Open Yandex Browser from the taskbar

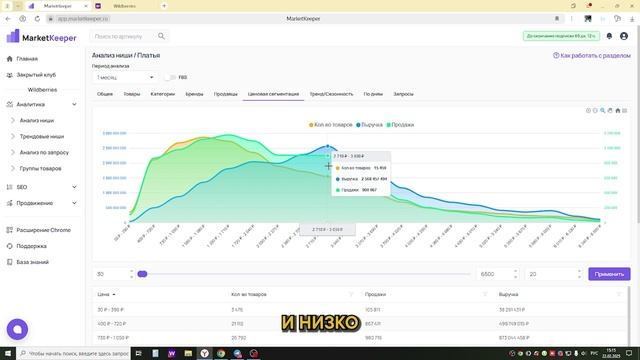(204, 353)
